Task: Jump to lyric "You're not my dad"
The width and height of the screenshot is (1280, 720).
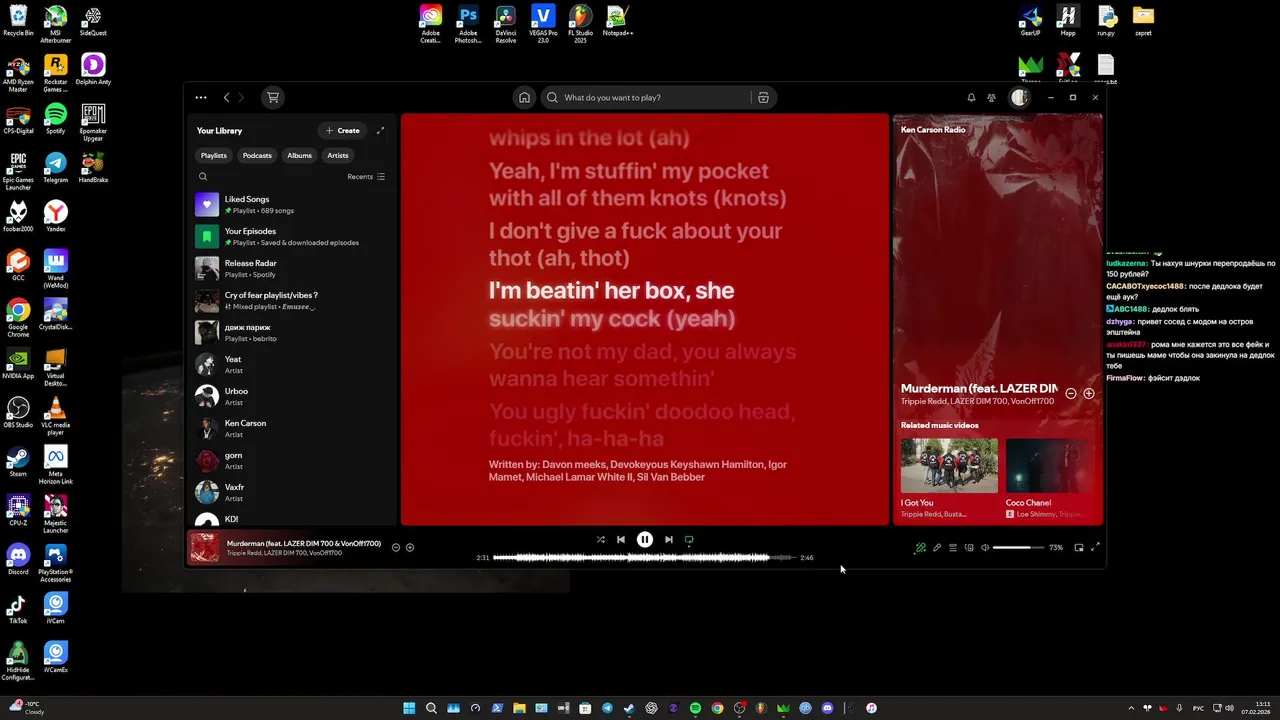Action: pyautogui.click(x=642, y=366)
